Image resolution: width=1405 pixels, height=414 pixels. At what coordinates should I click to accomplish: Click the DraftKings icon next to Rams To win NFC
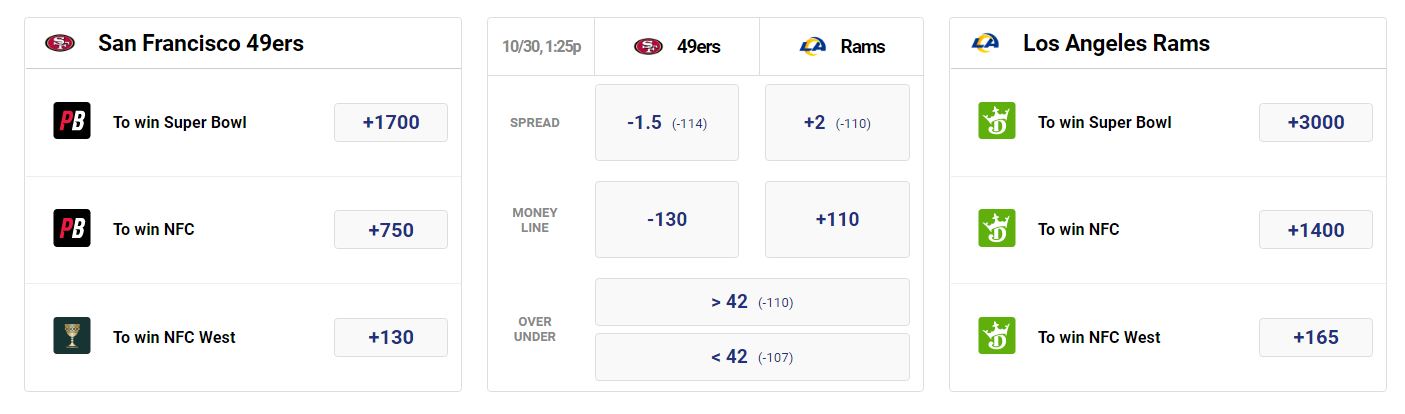[996, 228]
